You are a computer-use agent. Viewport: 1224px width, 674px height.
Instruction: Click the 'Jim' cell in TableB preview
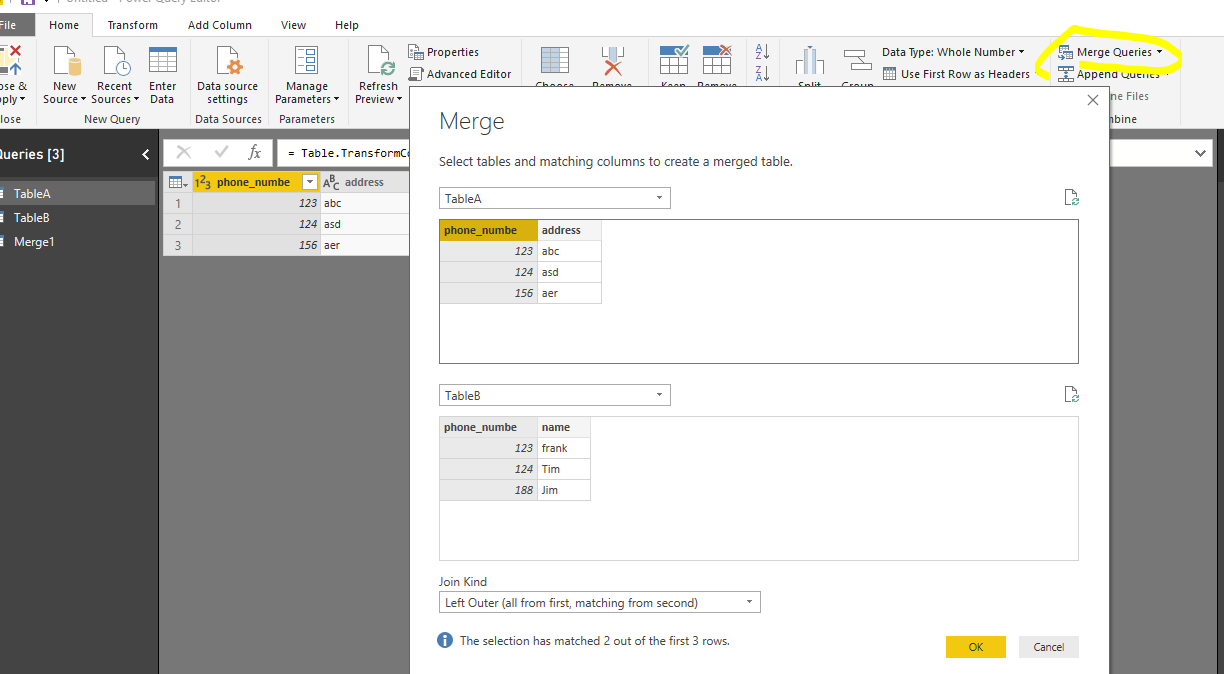pyautogui.click(x=564, y=490)
